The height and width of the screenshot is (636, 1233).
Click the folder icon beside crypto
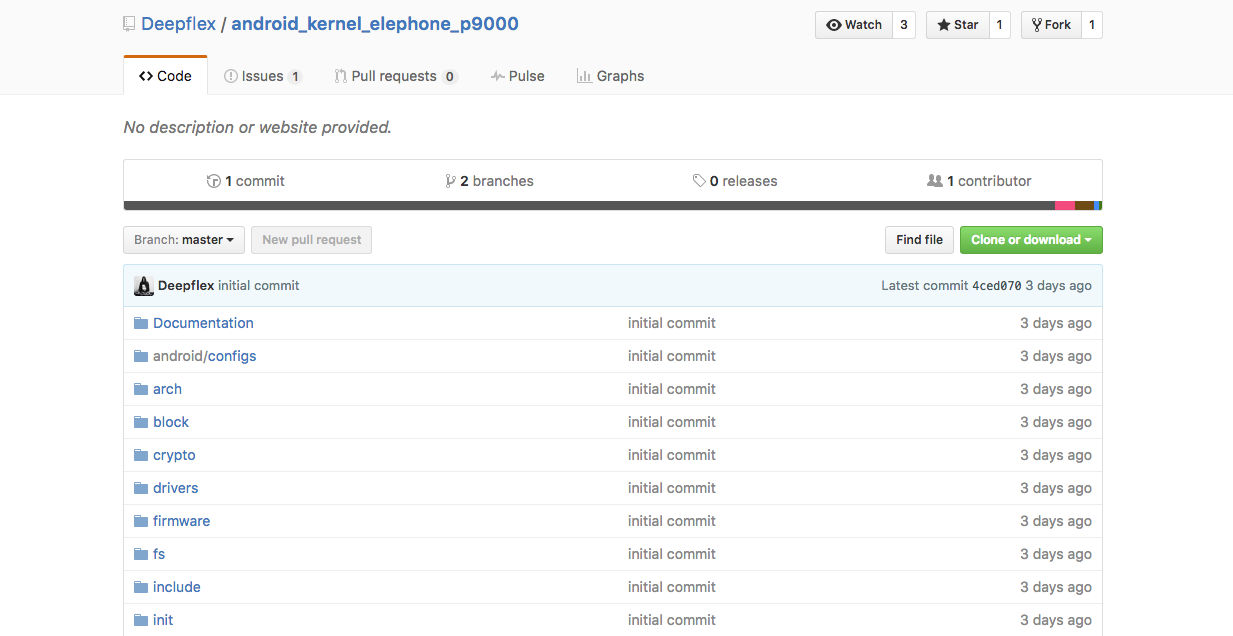coord(141,455)
